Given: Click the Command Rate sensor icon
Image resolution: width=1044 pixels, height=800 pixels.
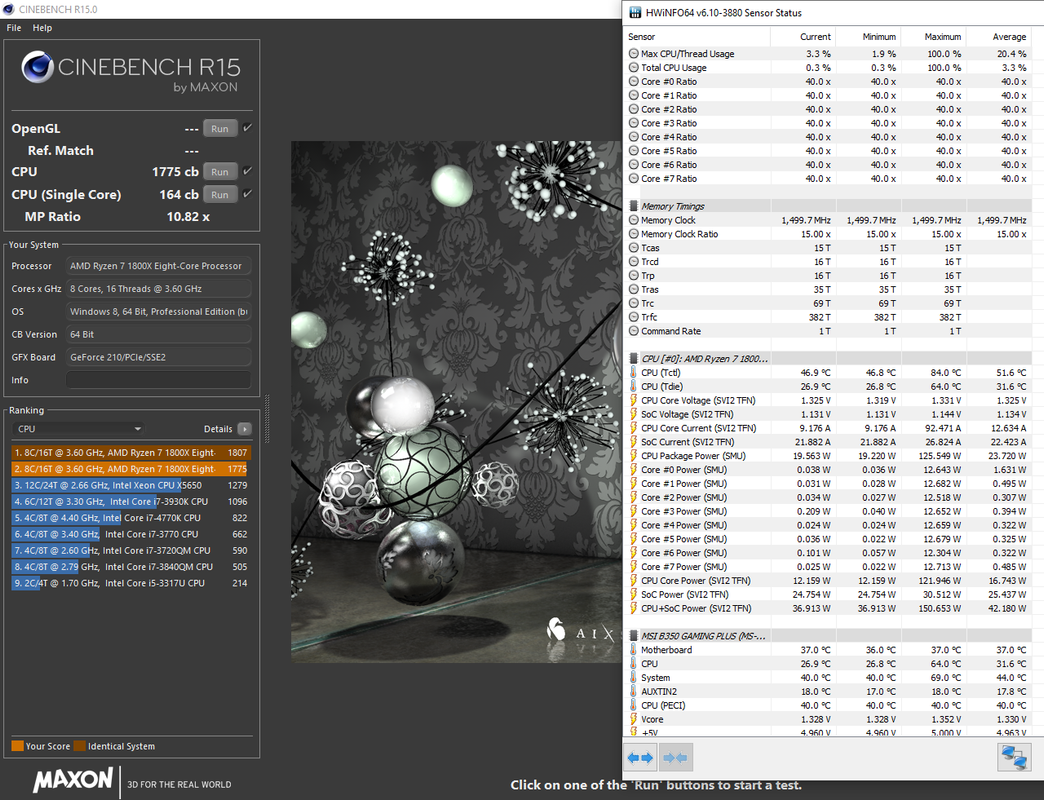Looking at the screenshot, I should [x=634, y=331].
